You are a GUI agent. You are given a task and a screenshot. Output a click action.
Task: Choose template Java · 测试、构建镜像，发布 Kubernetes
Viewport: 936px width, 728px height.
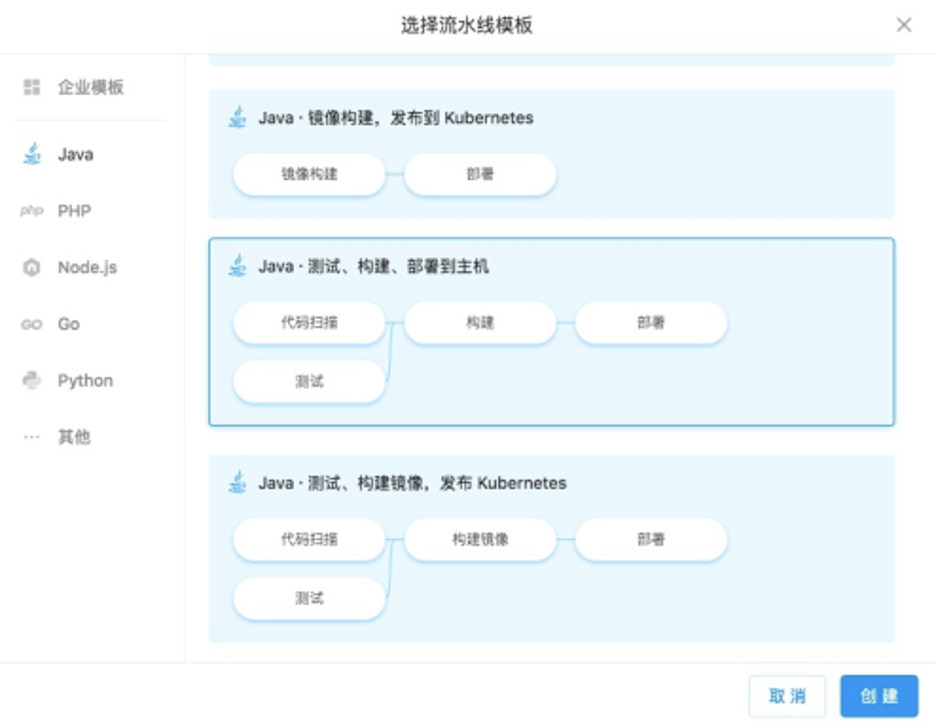551,548
